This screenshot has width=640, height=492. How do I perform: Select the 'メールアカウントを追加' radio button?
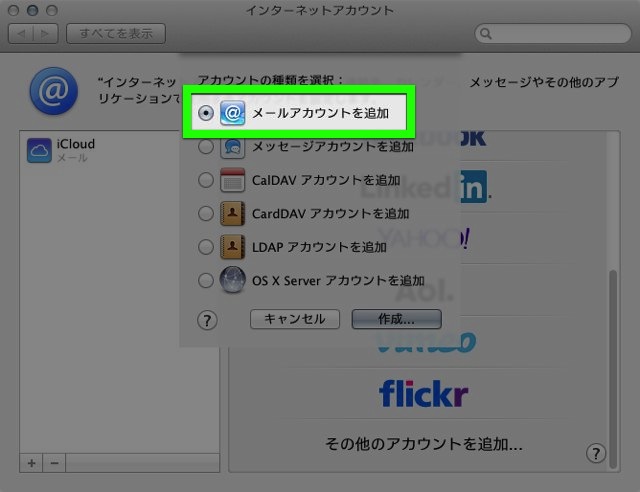pos(206,113)
